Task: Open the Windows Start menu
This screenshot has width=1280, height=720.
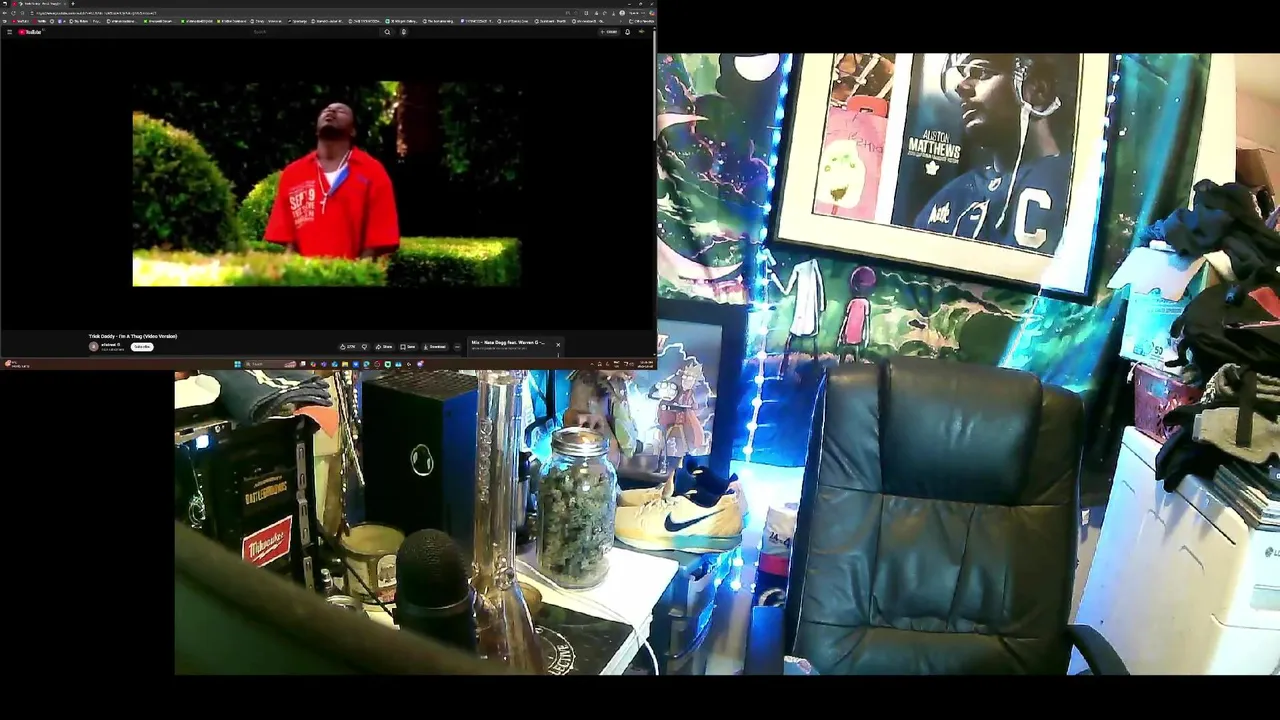Action: pos(237,364)
